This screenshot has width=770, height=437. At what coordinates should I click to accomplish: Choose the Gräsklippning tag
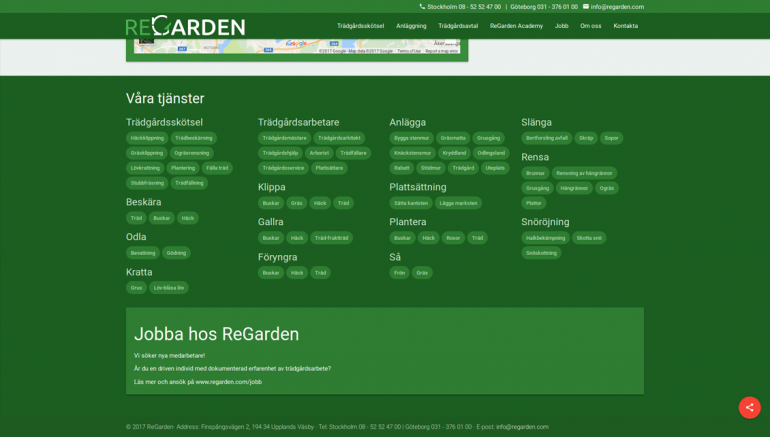click(147, 153)
